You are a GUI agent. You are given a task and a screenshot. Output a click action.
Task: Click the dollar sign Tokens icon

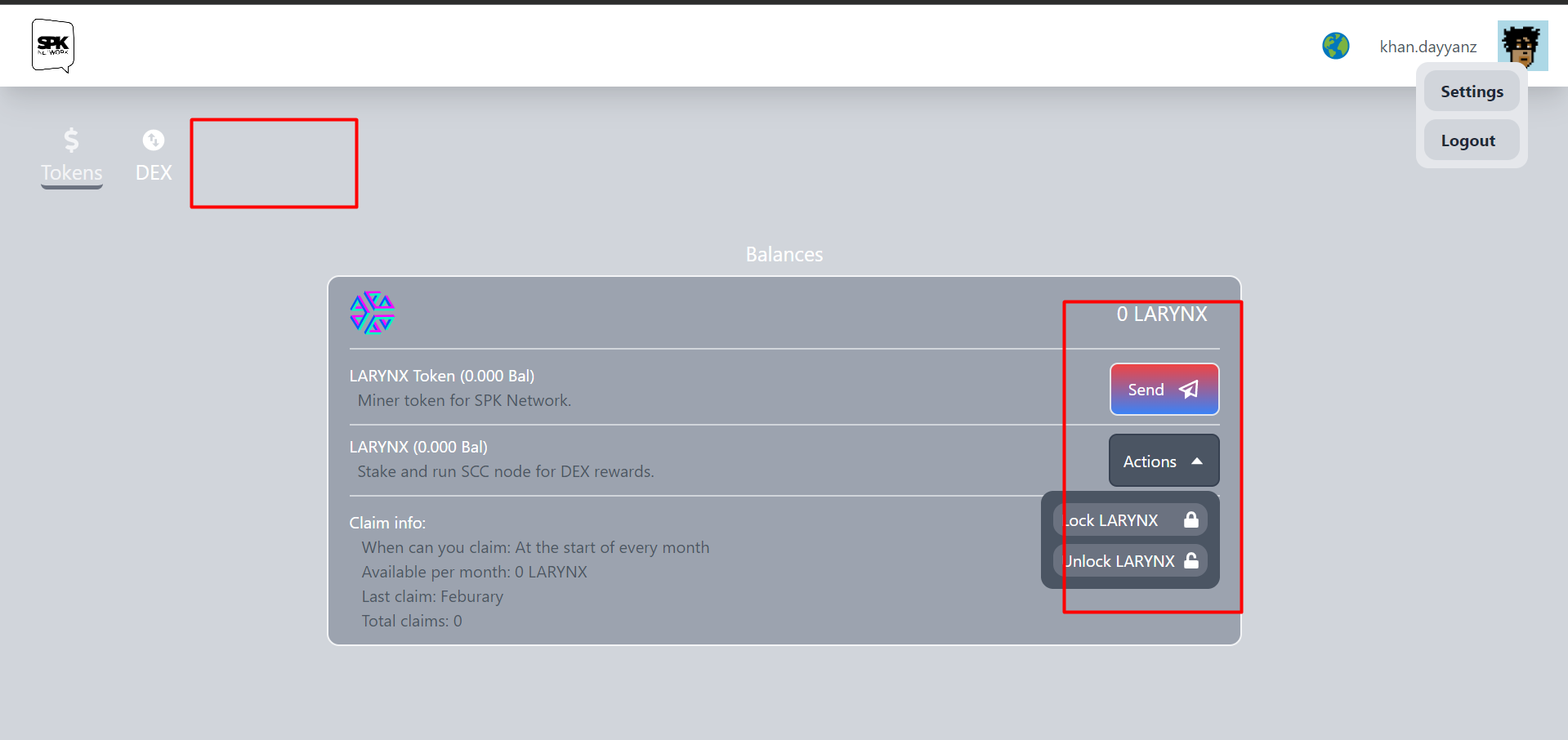coord(72,140)
